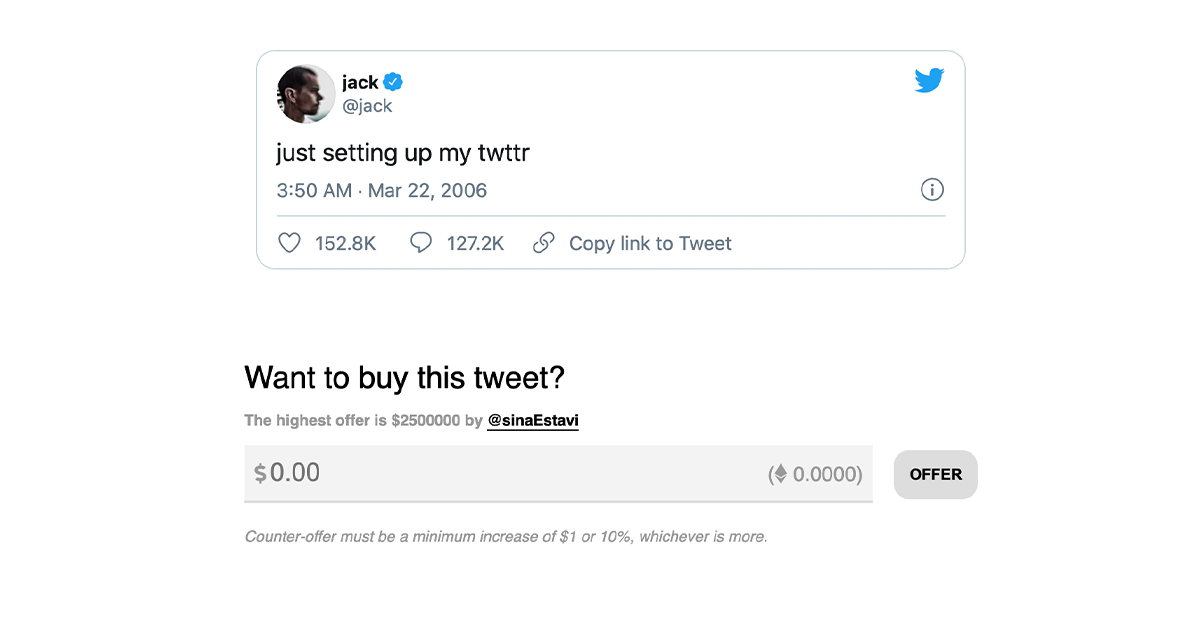Click the Twitter bird logo
1200x630 pixels.
tap(929, 81)
